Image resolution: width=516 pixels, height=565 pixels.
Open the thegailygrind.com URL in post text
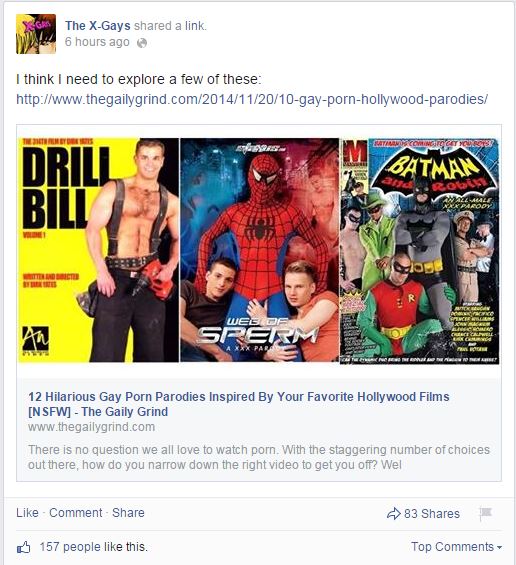coord(252,99)
